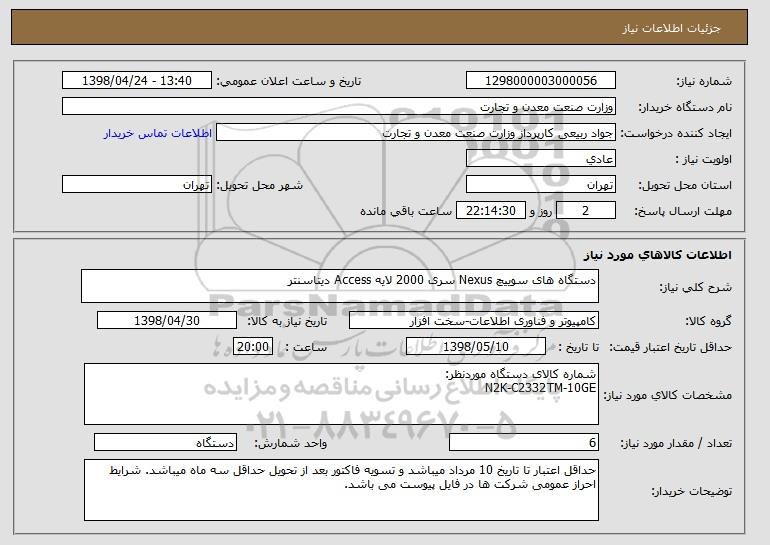Image resolution: width=770 pixels, height=545 pixels.
Task: Select the buyer notes text box
Action: coord(341,490)
